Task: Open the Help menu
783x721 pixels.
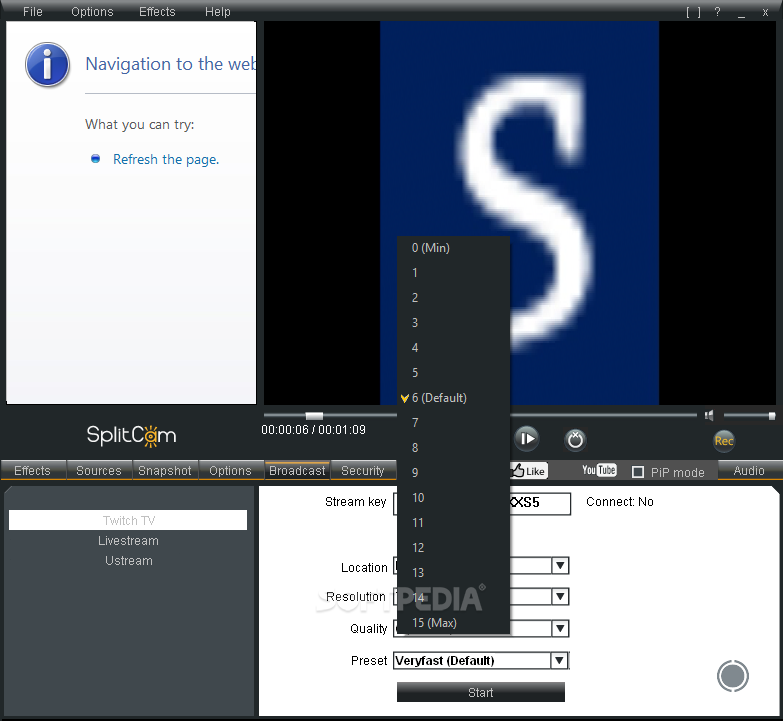Action: (x=218, y=11)
